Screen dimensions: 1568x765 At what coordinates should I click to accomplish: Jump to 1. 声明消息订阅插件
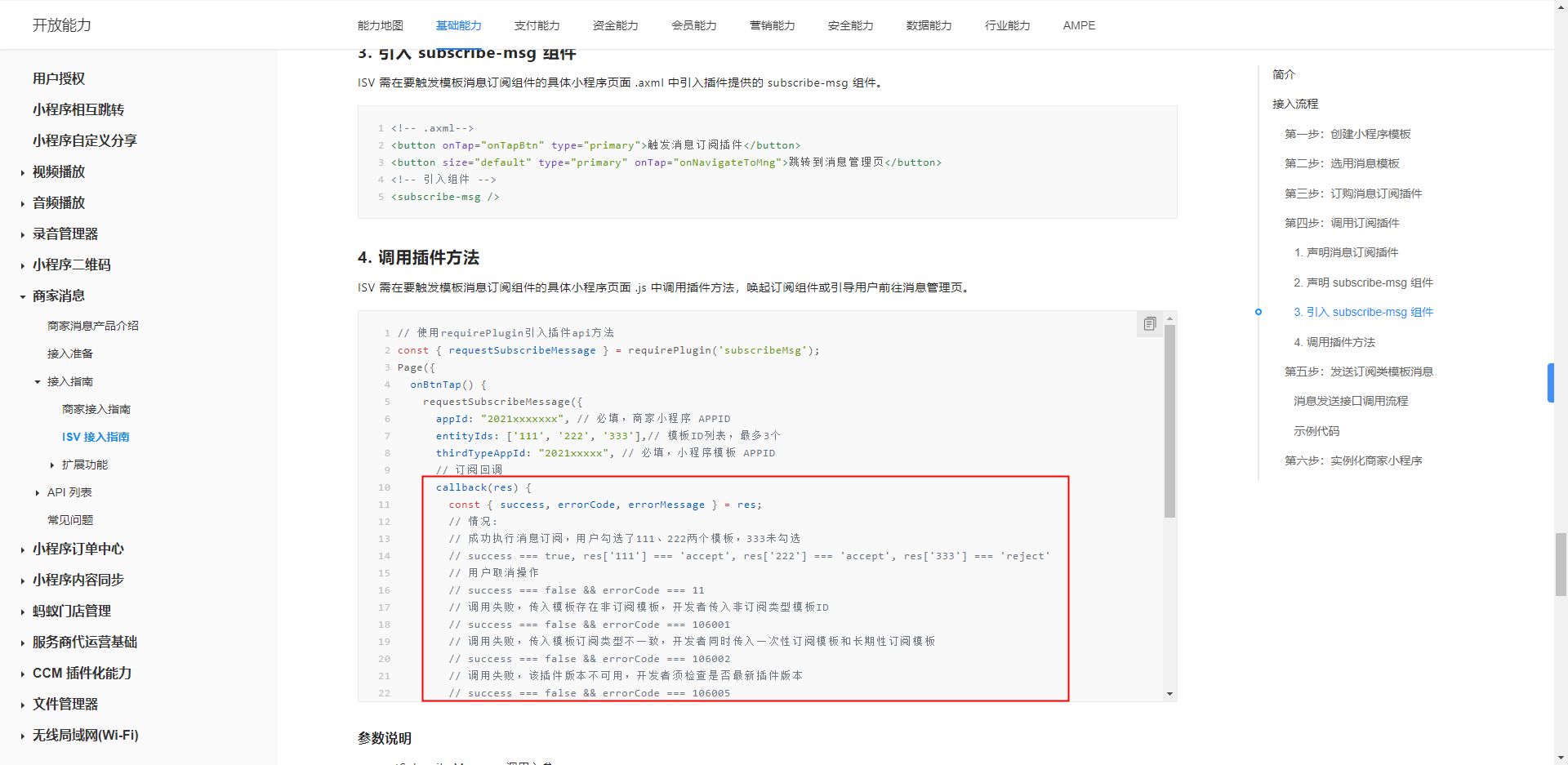(x=1346, y=252)
